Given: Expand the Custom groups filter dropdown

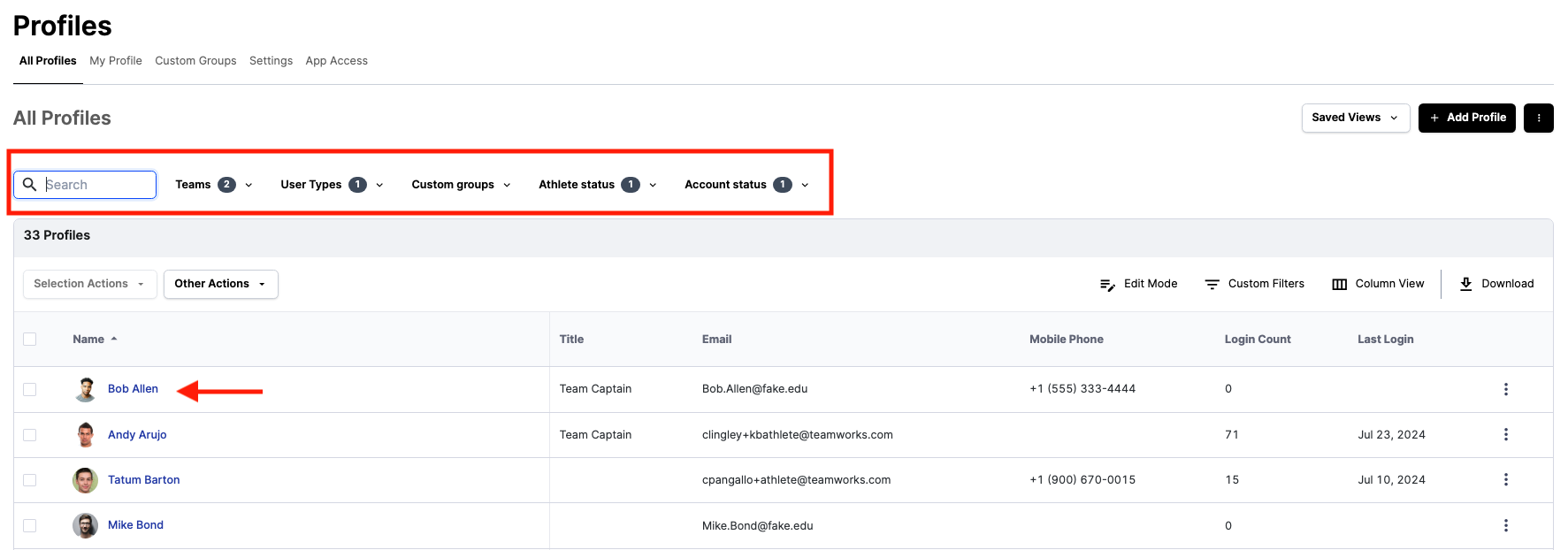Looking at the screenshot, I should [461, 184].
